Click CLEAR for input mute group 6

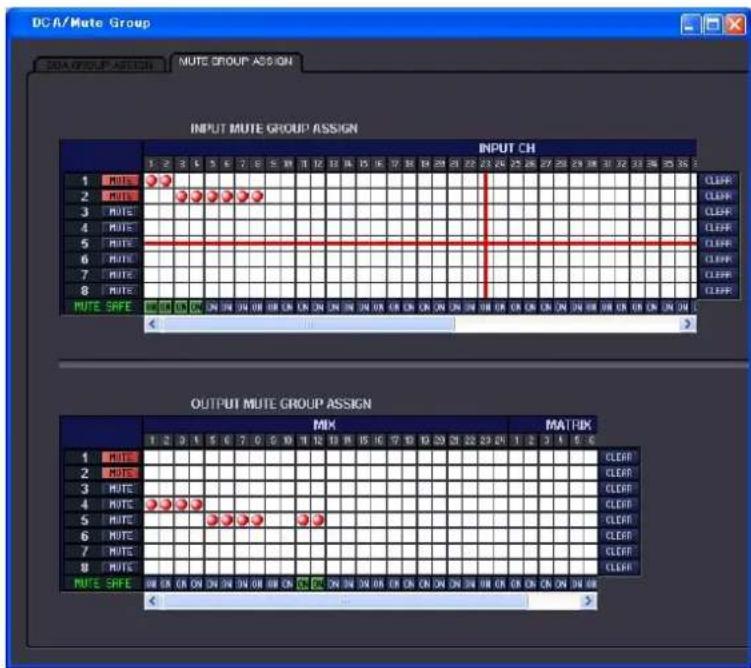coord(717,259)
